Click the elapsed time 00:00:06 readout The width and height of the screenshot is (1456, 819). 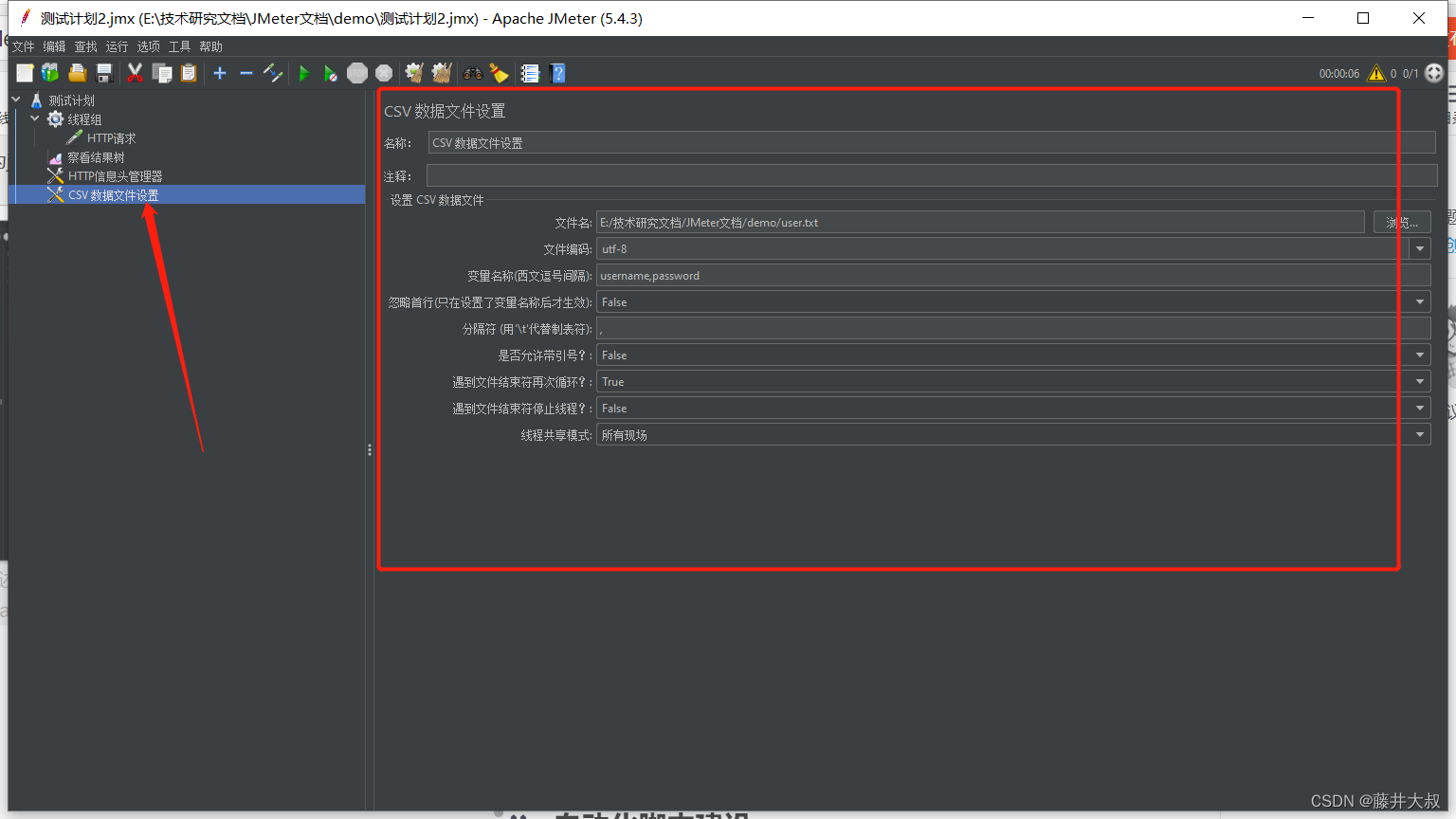pyautogui.click(x=1338, y=74)
